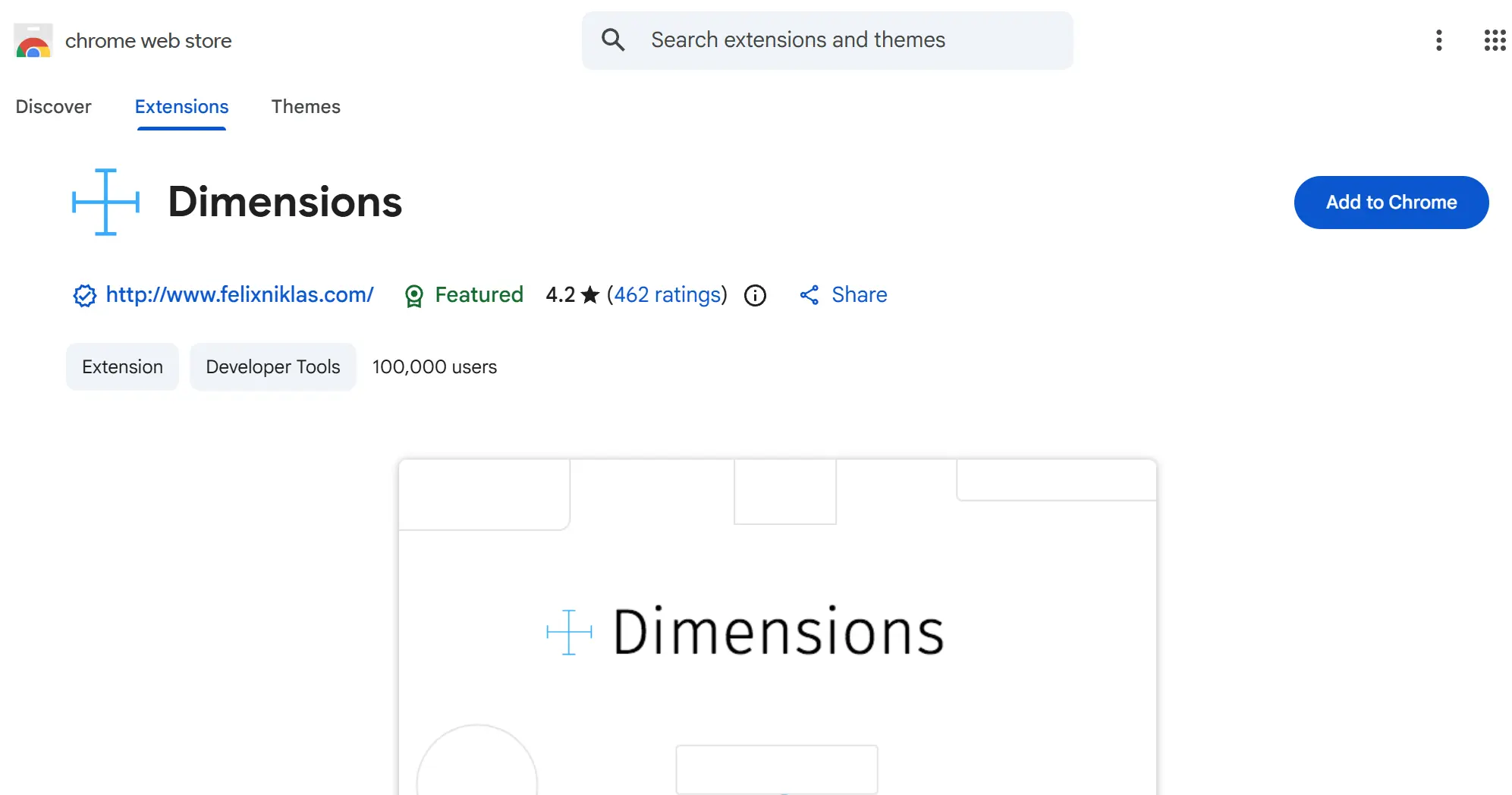Click the search magnifier icon
Viewport: 1512px width, 795px height.
pyautogui.click(x=613, y=40)
